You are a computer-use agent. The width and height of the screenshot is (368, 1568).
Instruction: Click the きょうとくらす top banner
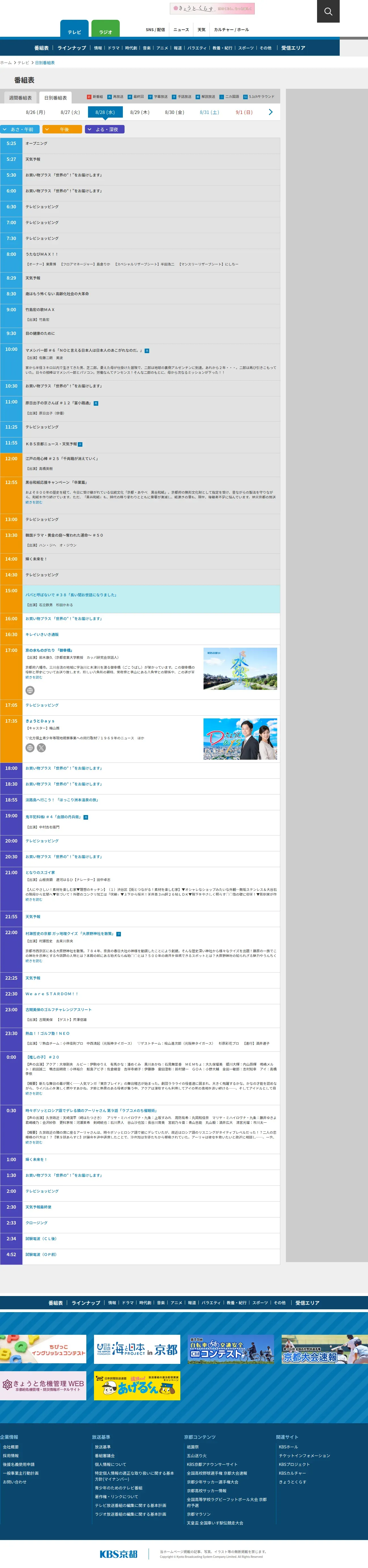pos(211,8)
